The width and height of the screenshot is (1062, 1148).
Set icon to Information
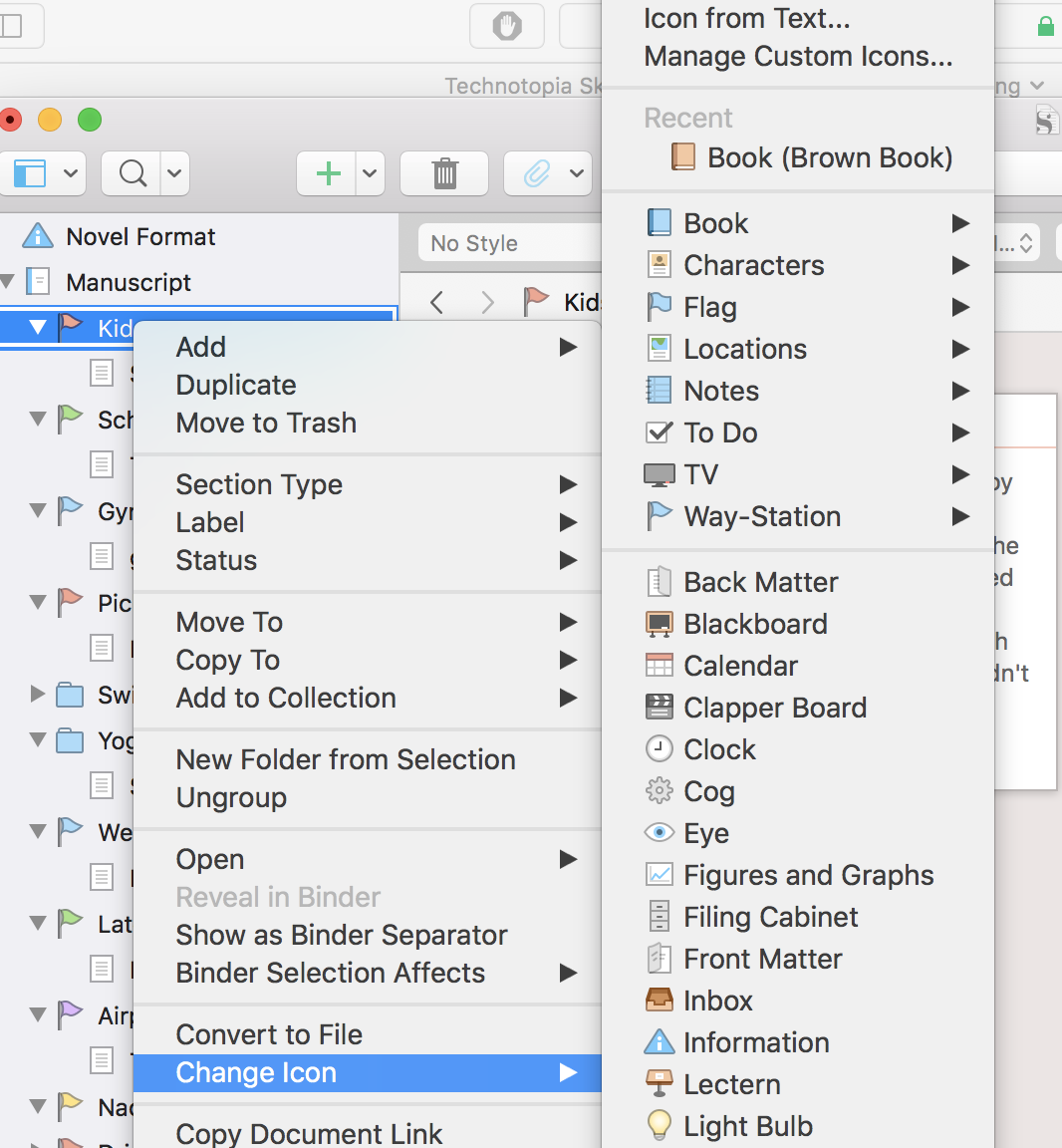tap(798, 1041)
